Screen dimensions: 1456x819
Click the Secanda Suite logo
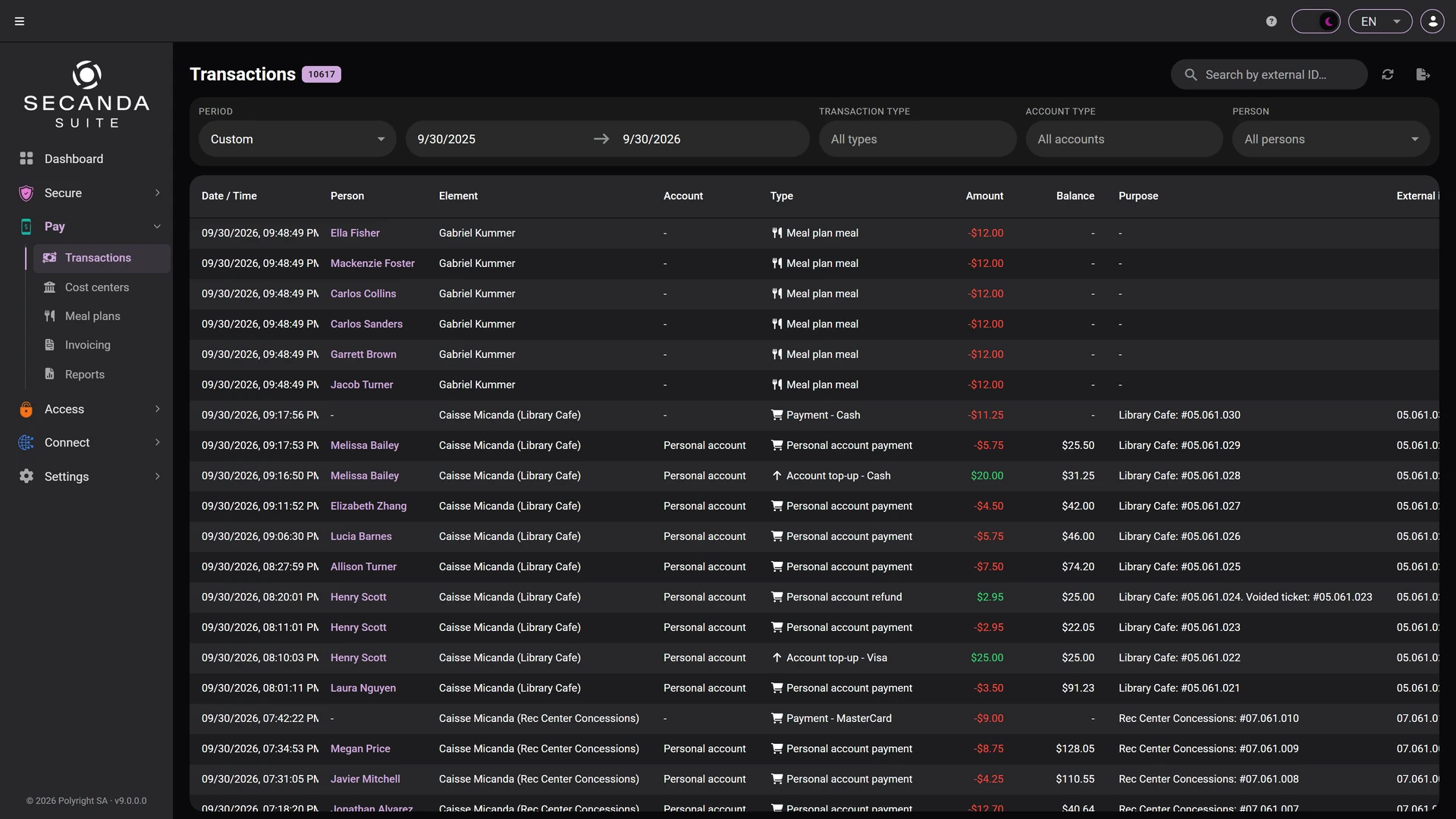coord(86,95)
